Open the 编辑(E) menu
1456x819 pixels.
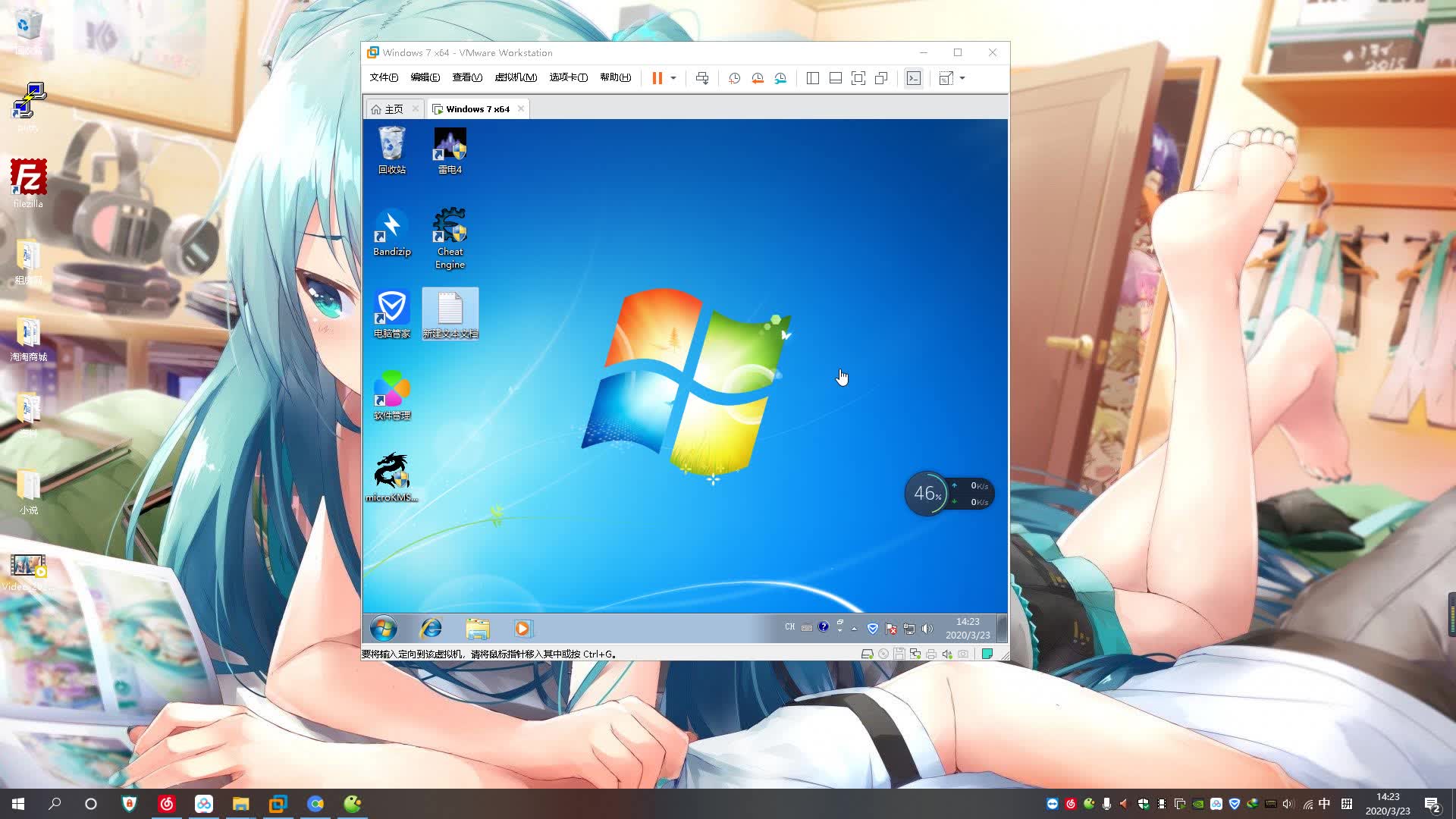coord(425,77)
